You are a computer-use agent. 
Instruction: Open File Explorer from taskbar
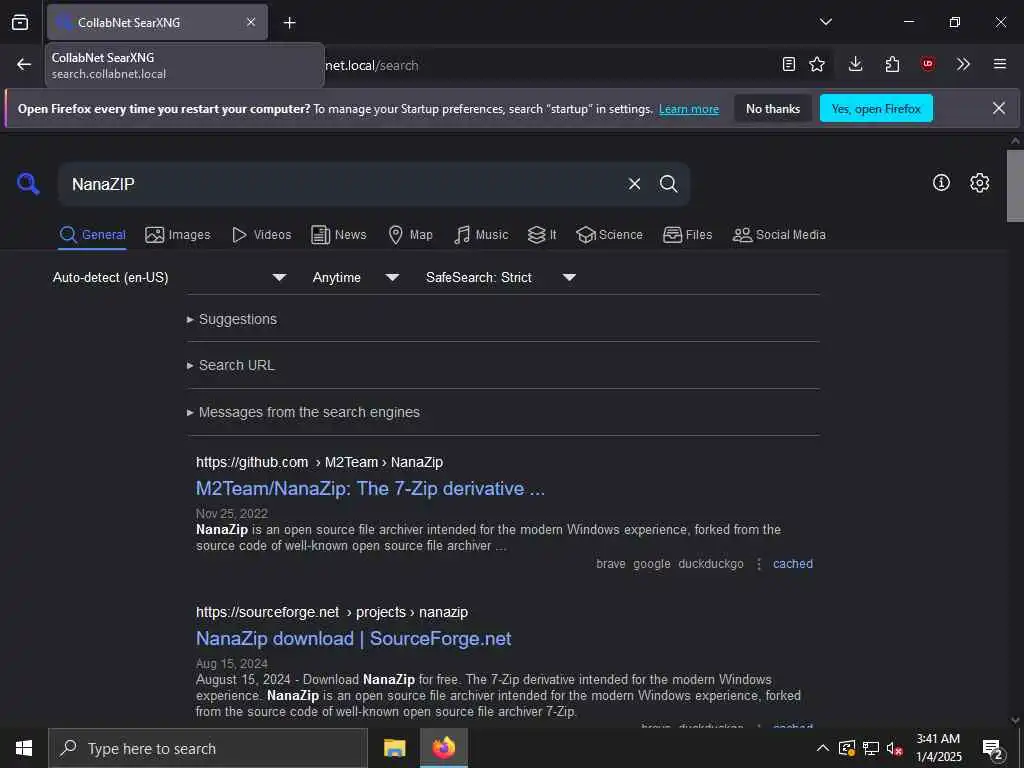pyautogui.click(x=394, y=748)
